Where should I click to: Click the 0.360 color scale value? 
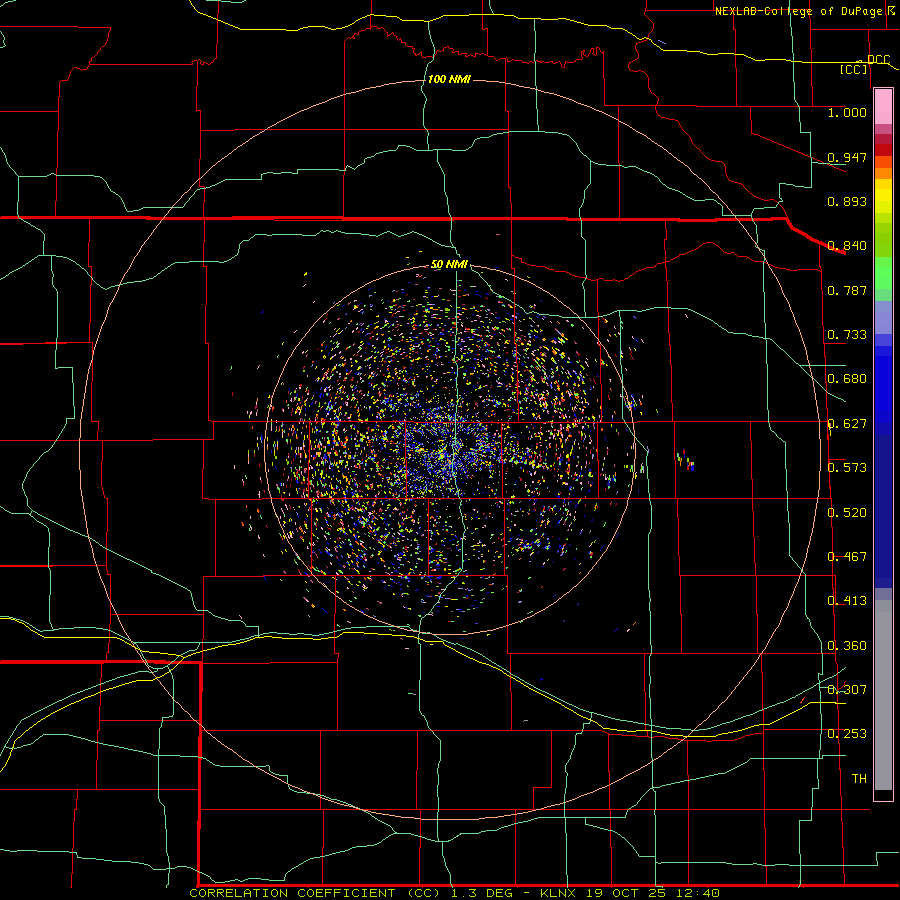[x=847, y=646]
